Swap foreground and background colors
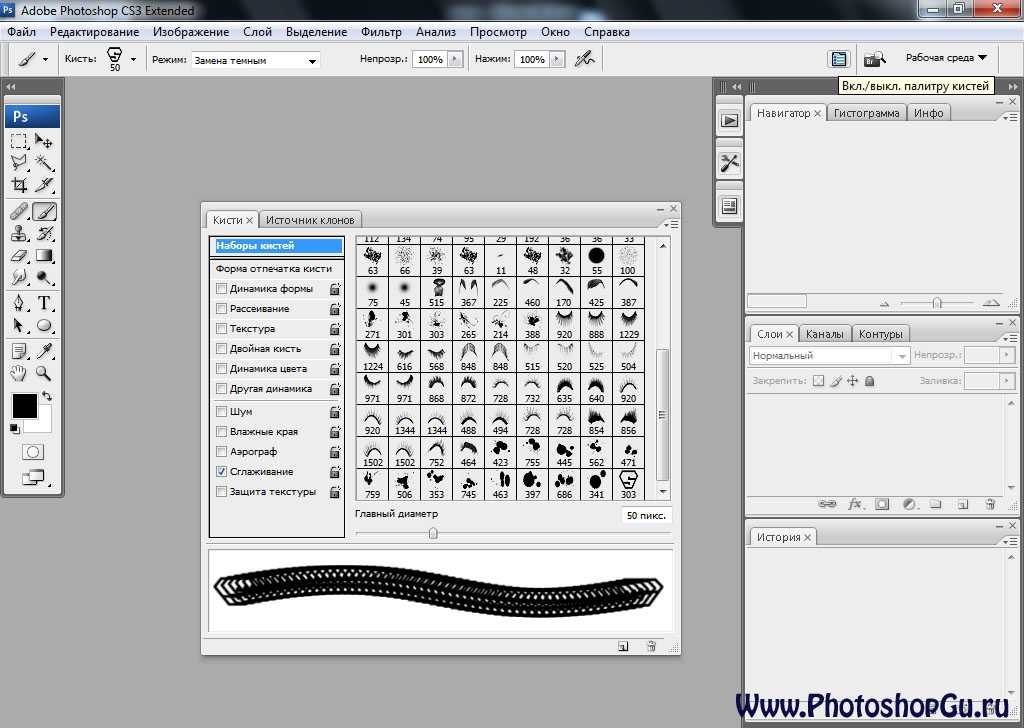 47,396
